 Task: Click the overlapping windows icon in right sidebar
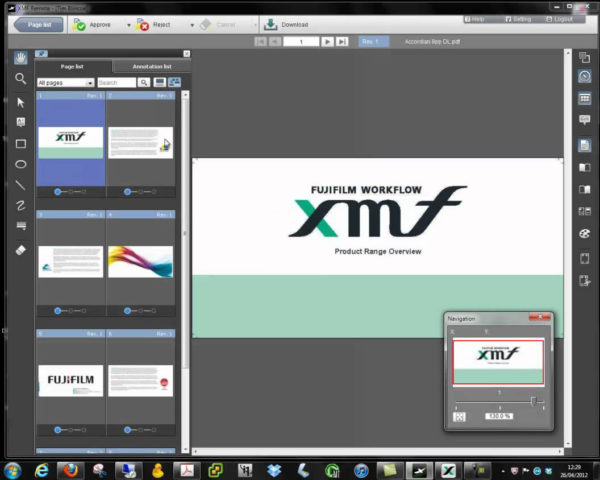[584, 58]
